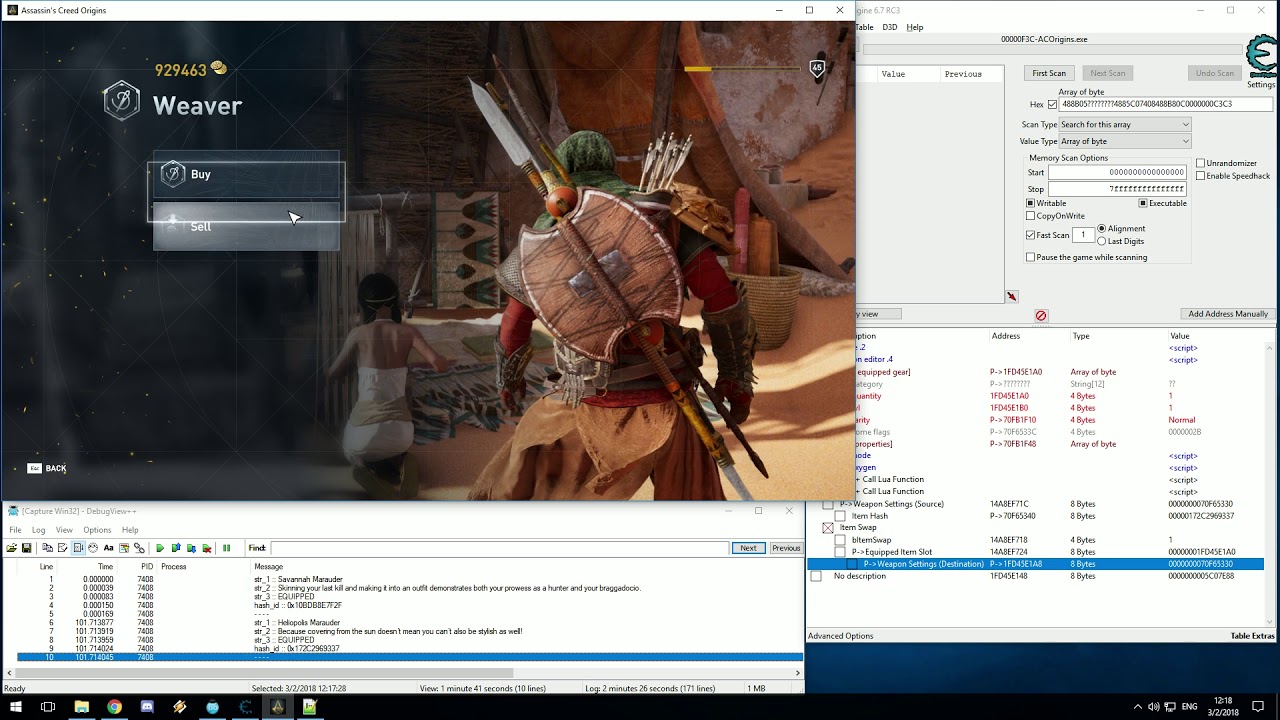Click green Run arrow in DebugView++ toolbar
This screenshot has height=720, width=1280.
click(x=160, y=548)
